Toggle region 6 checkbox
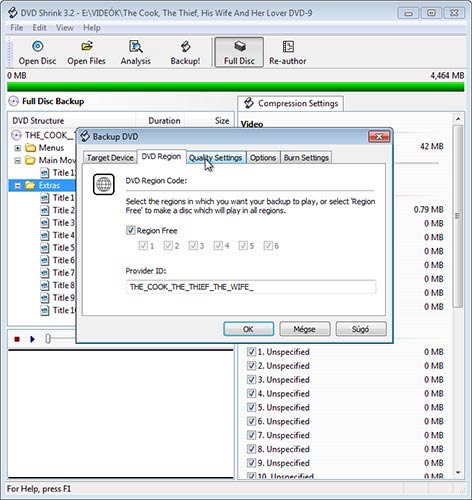 [x=268, y=246]
